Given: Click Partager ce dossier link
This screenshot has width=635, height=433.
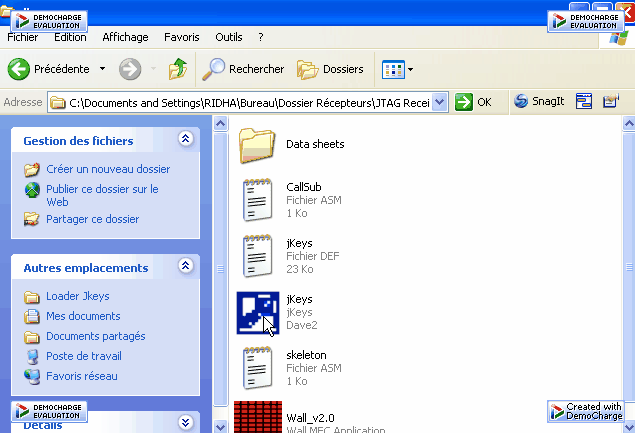Looking at the screenshot, I should [x=92, y=219].
